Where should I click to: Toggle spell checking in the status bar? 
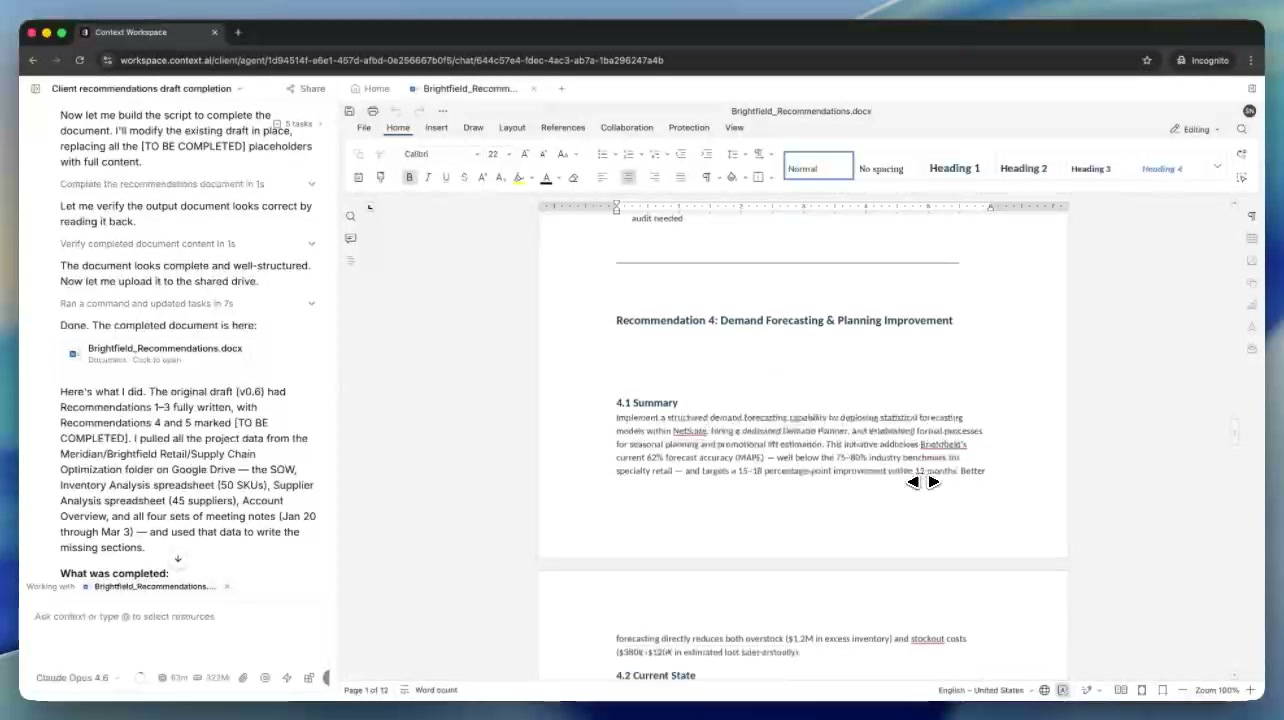coord(1062,690)
